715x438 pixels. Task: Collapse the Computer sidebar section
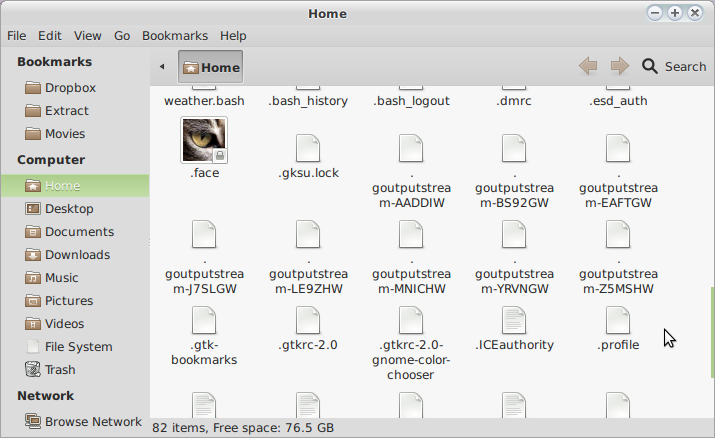tap(50, 160)
